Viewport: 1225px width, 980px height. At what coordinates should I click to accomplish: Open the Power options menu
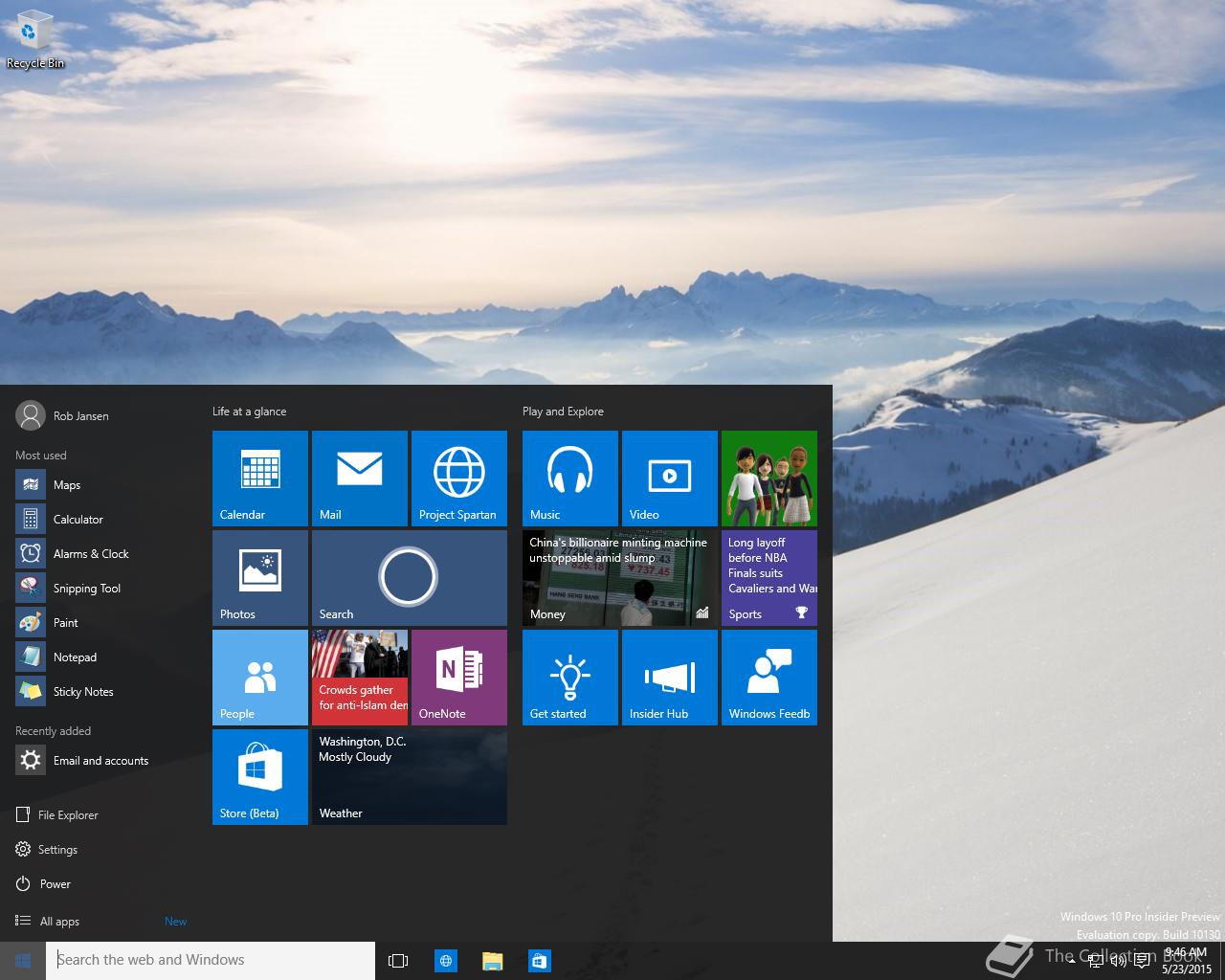[55, 884]
